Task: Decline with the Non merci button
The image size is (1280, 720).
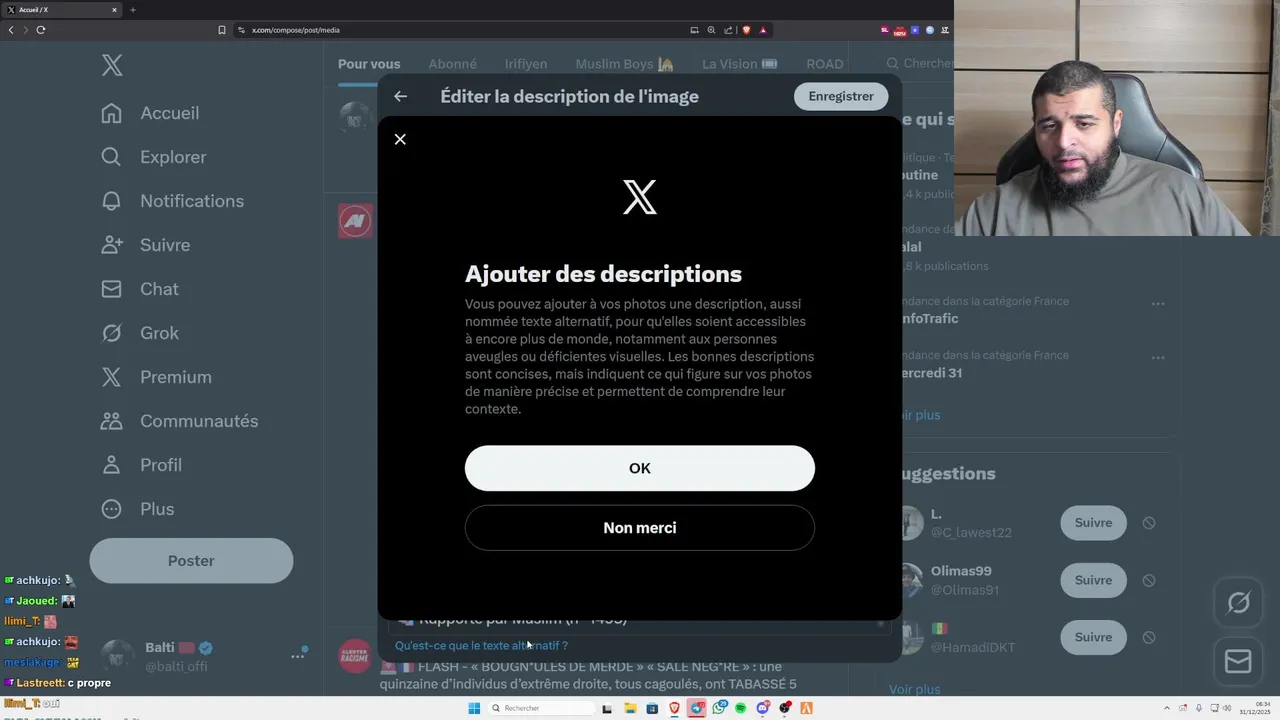Action: 640,528
